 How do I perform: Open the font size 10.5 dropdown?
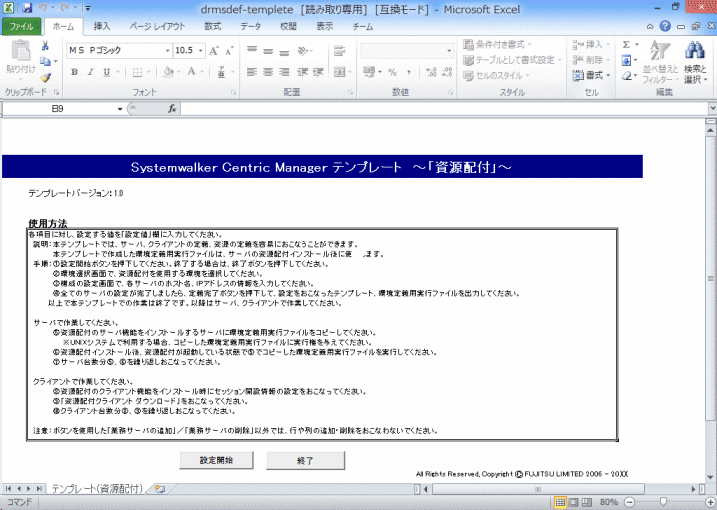coord(200,51)
